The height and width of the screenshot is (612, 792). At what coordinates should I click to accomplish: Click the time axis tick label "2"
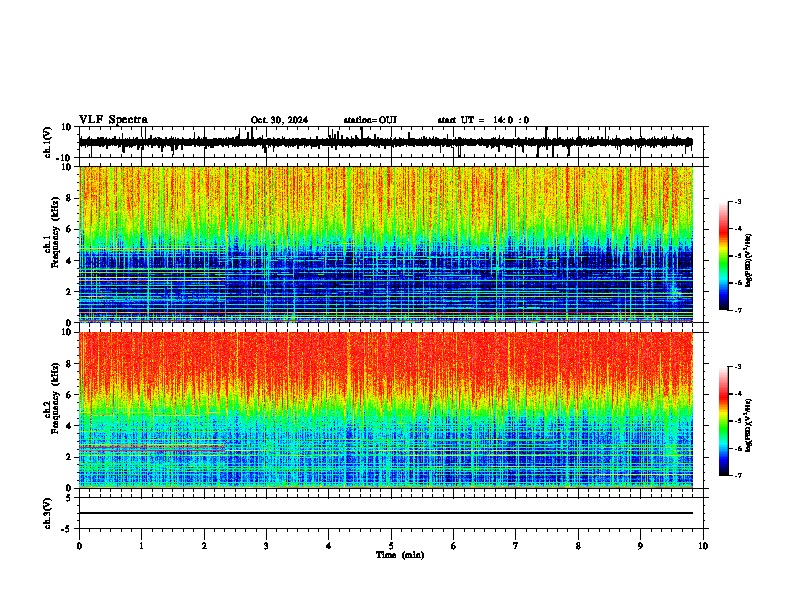[x=204, y=546]
